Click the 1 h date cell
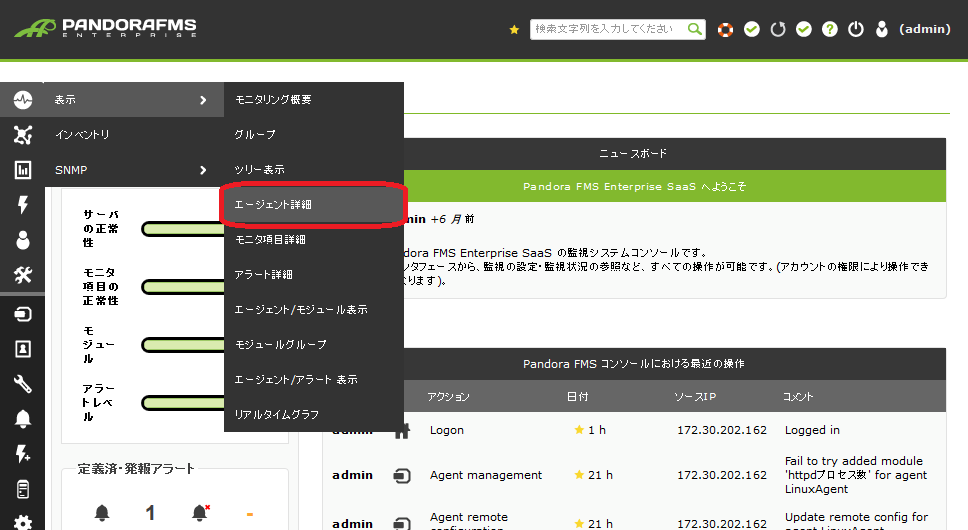This screenshot has width=968, height=530. tap(590, 430)
